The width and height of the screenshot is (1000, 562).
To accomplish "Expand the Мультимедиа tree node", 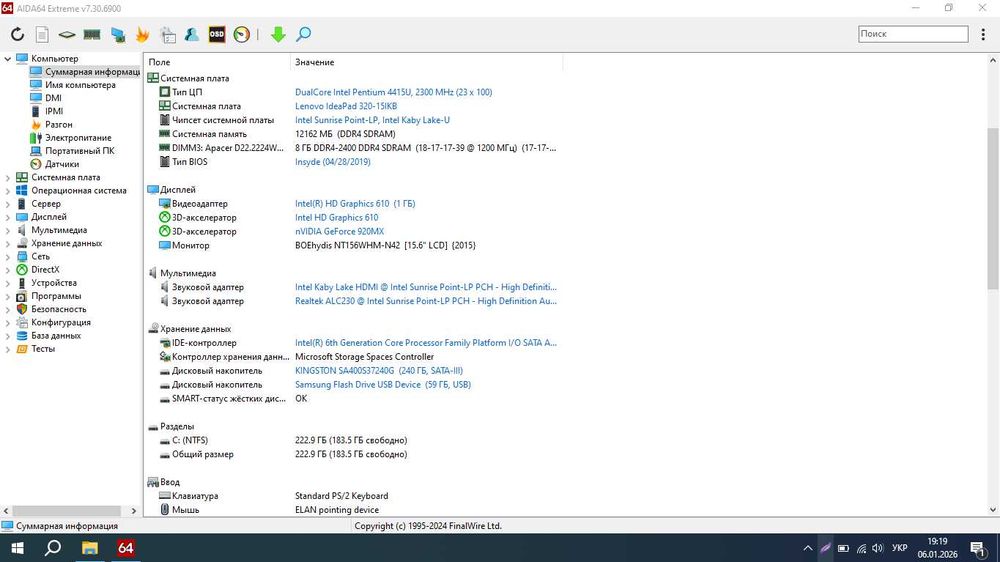I will click(x=8, y=230).
